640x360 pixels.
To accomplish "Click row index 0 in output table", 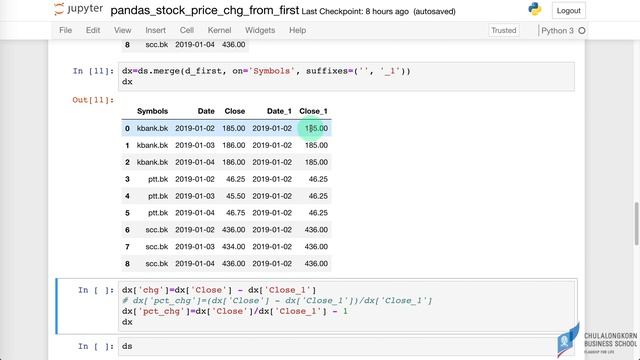I will tap(127, 128).
